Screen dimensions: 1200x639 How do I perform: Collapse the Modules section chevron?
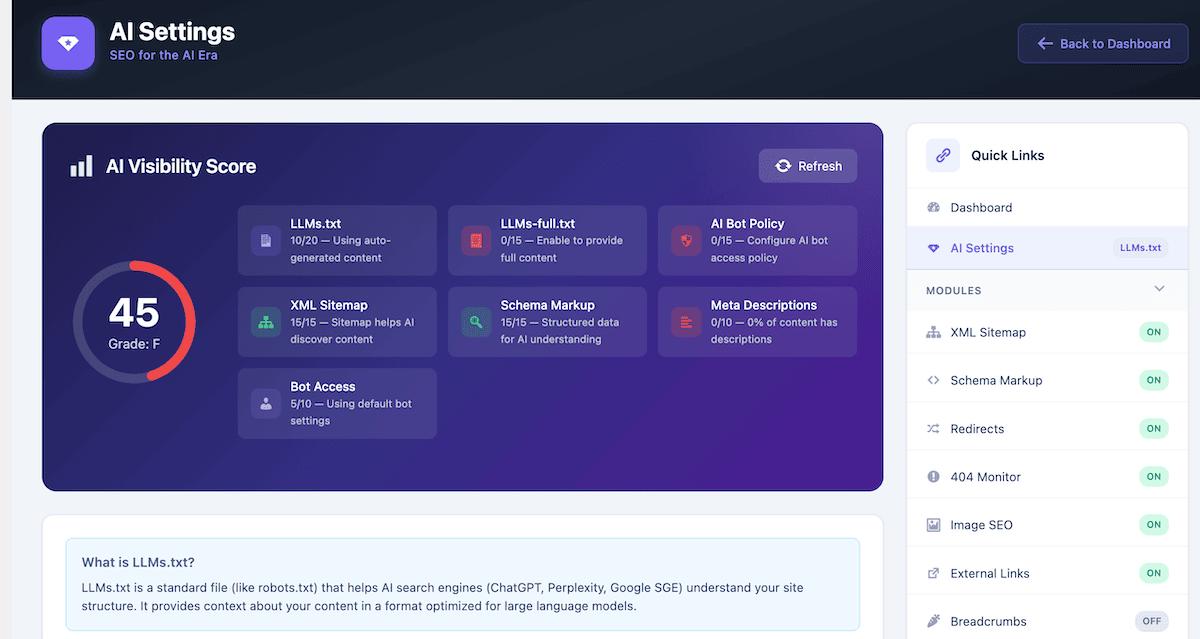tap(1160, 289)
